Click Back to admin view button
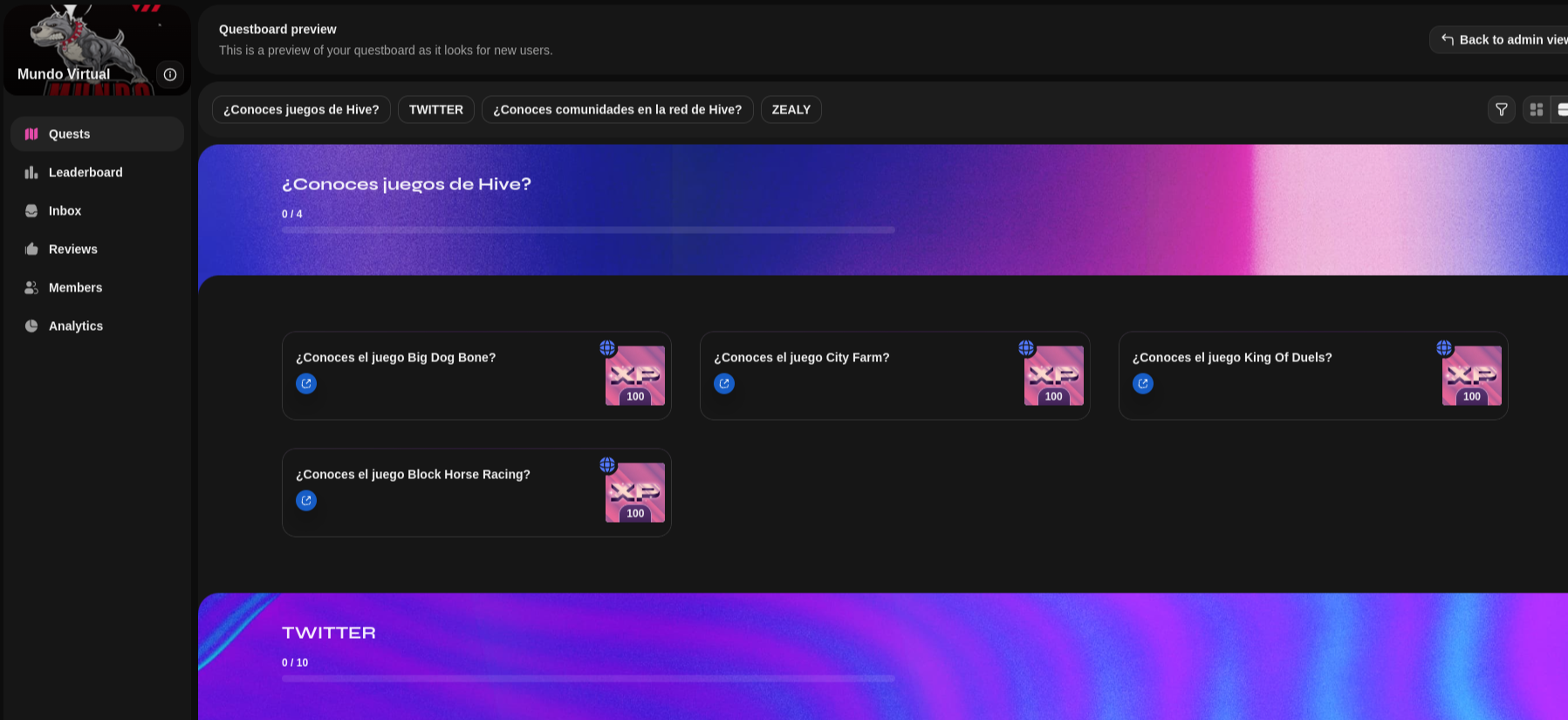The width and height of the screenshot is (1568, 720). [x=1501, y=39]
